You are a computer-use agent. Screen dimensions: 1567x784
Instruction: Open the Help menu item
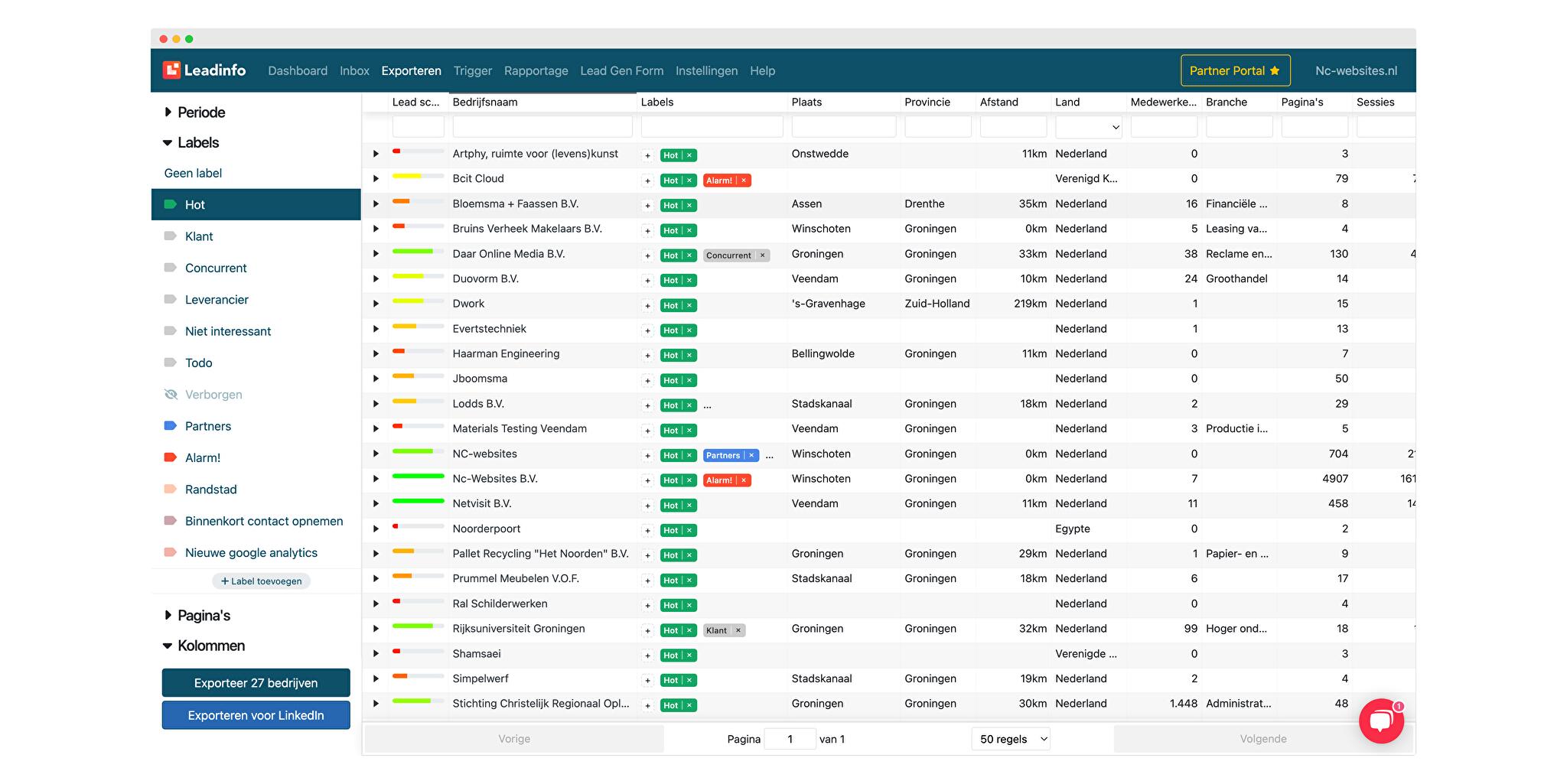[763, 70]
